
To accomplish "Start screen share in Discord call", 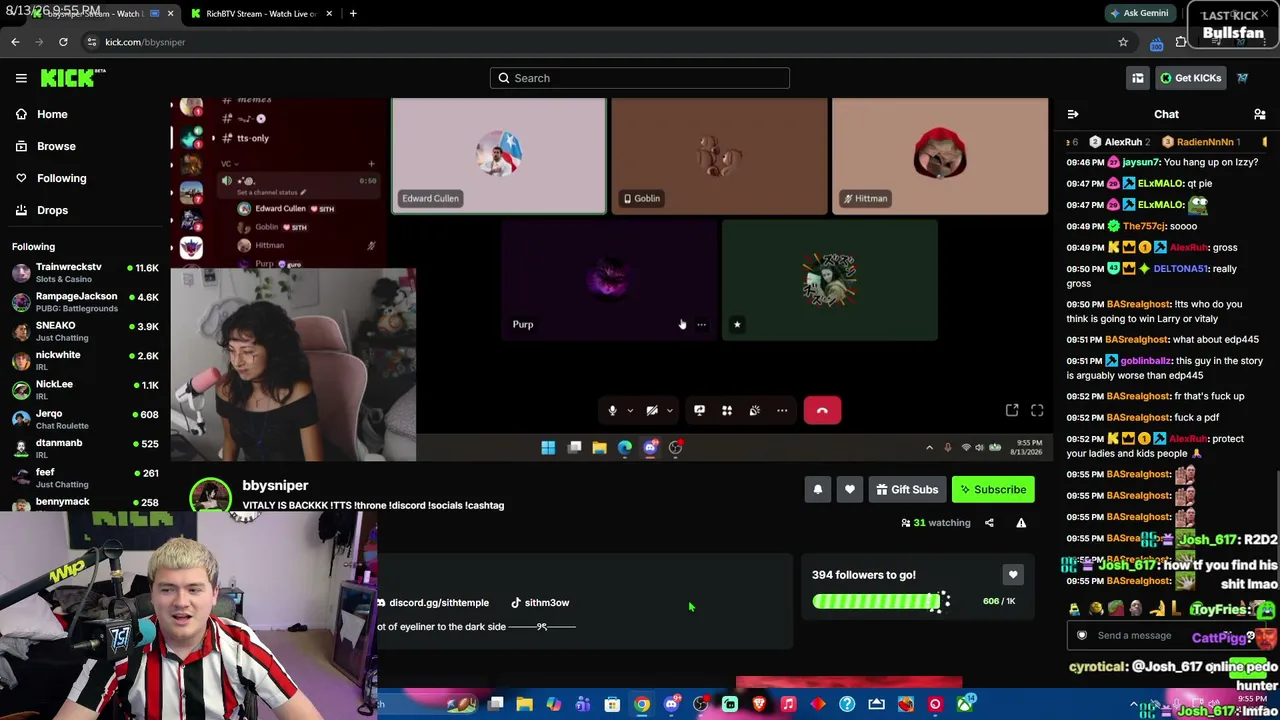I will pyautogui.click(x=700, y=411).
